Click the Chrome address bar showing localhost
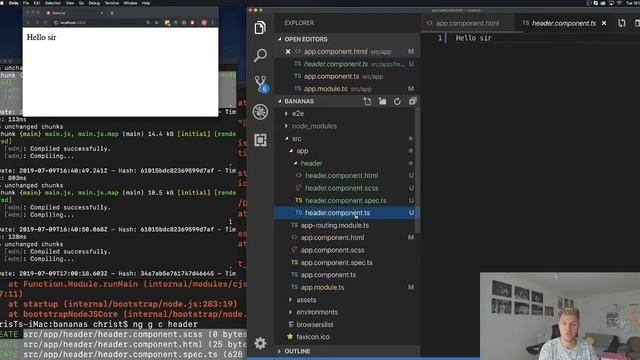Screen dimensions: 640x360 coord(98,23)
